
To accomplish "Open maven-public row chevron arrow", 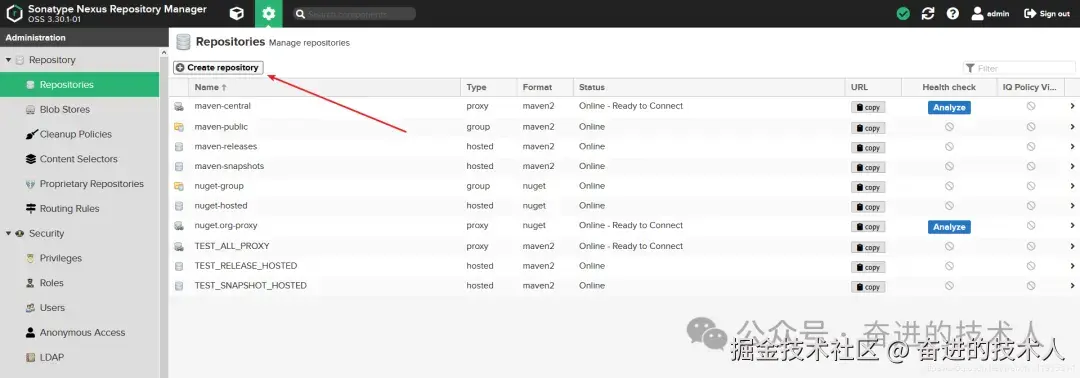I will tap(1072, 127).
